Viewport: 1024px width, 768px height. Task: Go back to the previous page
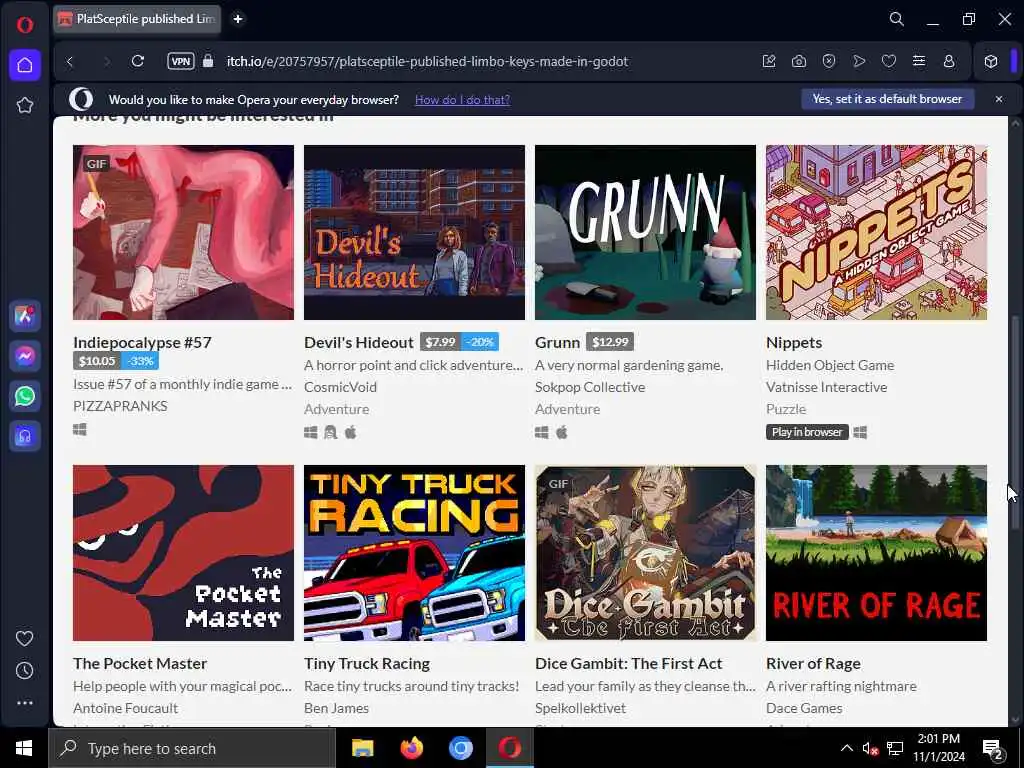point(70,61)
